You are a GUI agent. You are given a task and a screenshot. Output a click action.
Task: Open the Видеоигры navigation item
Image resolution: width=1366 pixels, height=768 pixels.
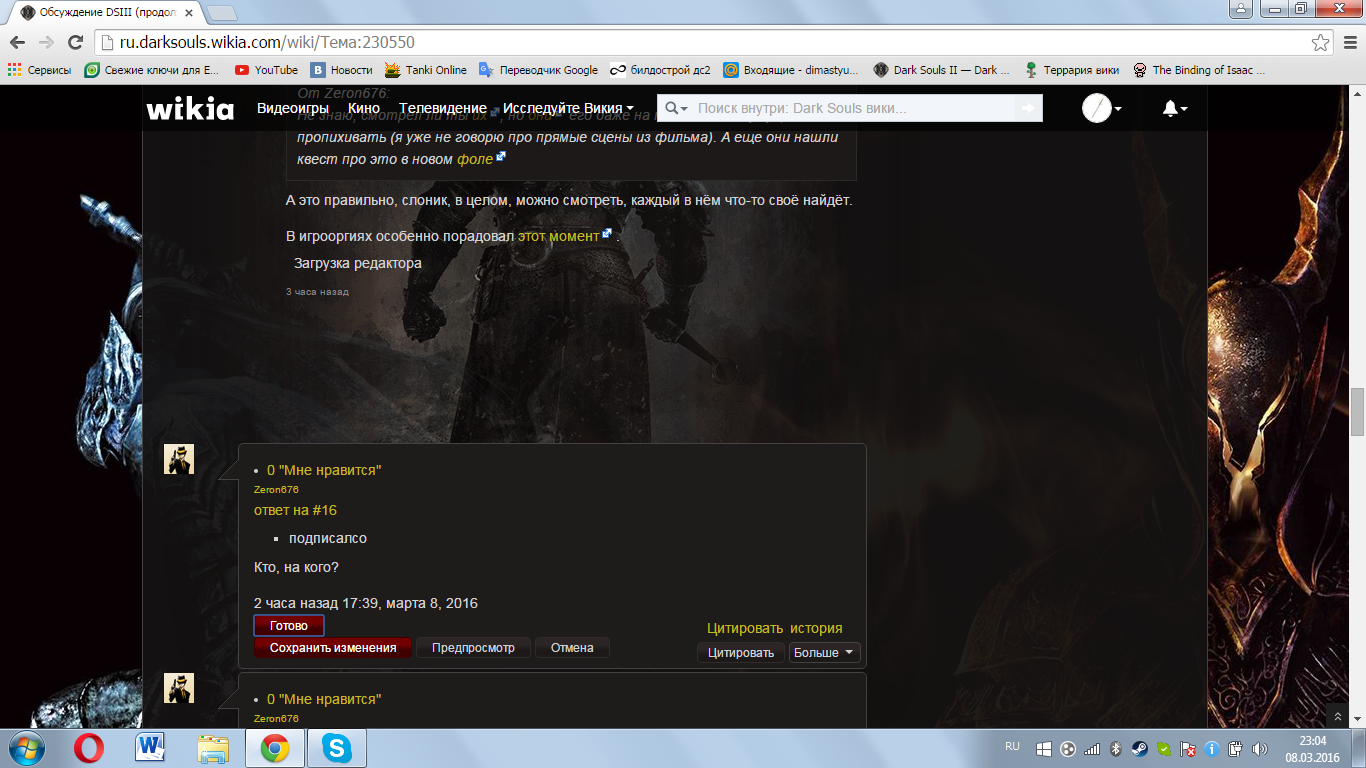point(294,108)
